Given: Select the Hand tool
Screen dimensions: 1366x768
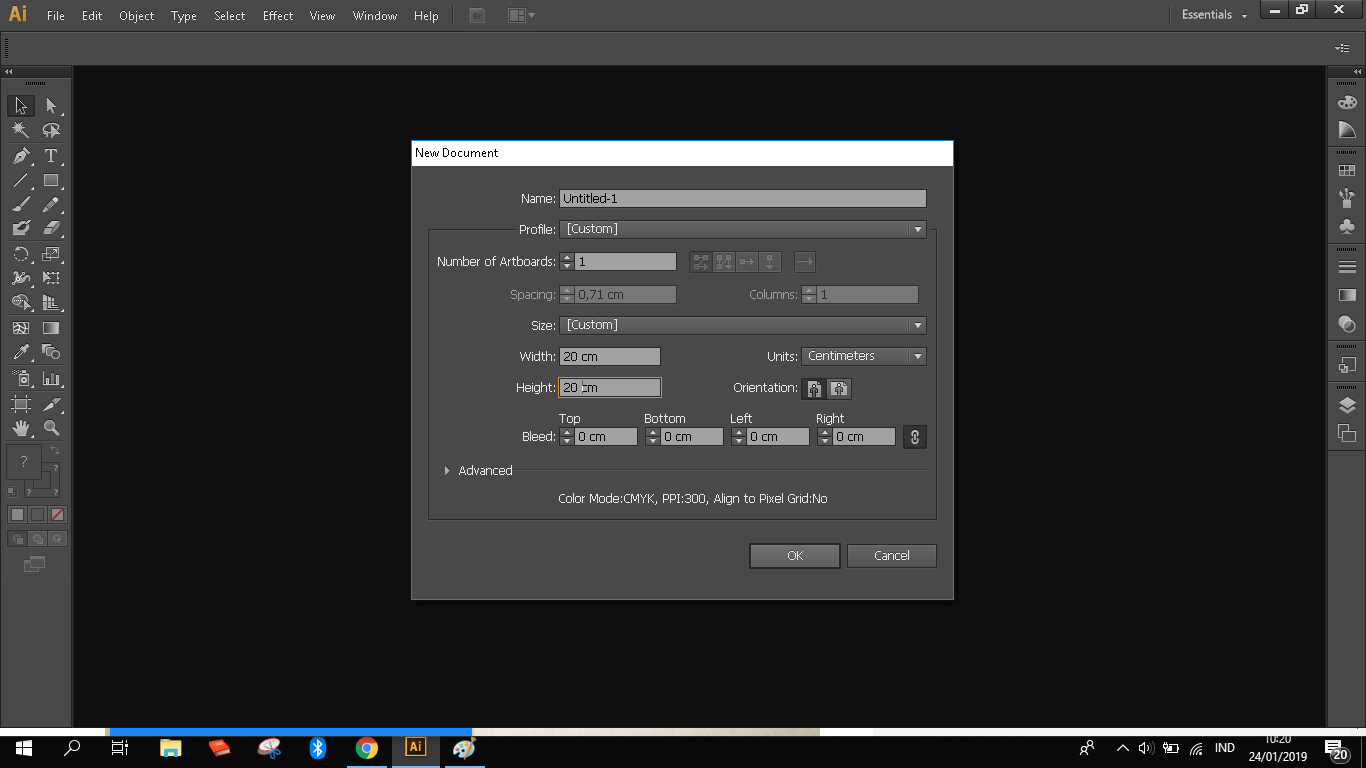Looking at the screenshot, I should point(21,428).
